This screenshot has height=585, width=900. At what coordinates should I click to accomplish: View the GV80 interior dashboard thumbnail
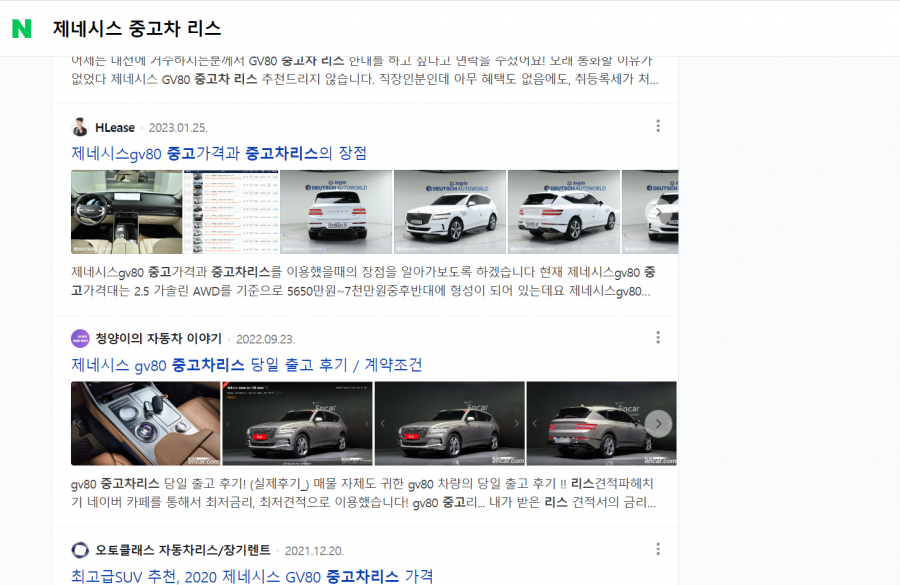[126, 212]
